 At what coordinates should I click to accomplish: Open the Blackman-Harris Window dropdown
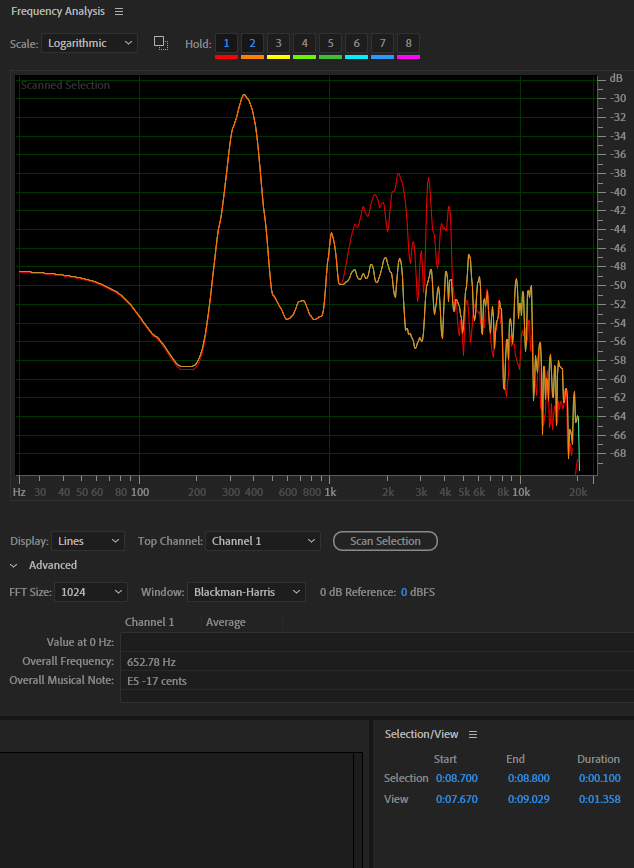[x=246, y=592]
